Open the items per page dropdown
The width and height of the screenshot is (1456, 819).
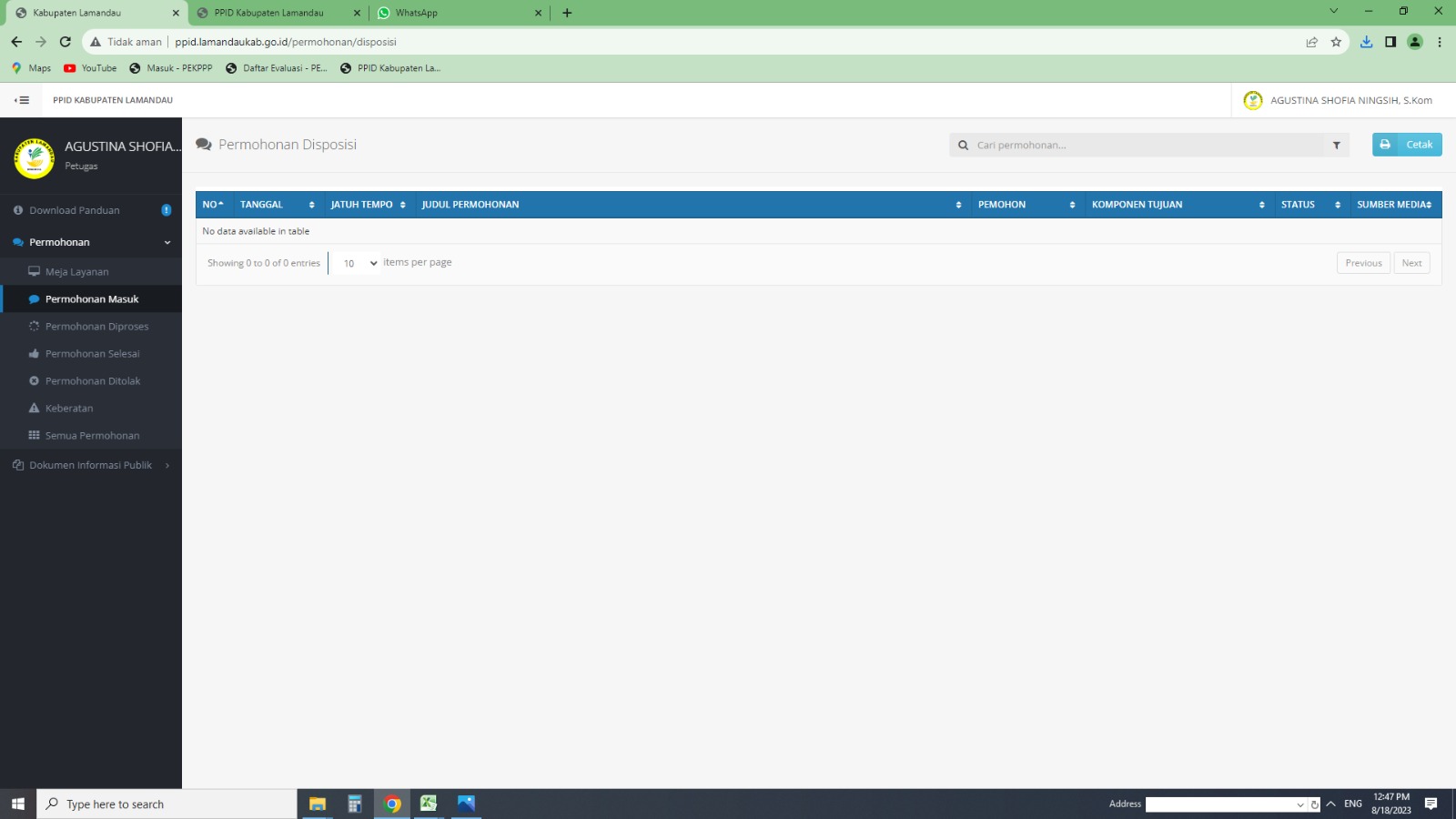(355, 263)
